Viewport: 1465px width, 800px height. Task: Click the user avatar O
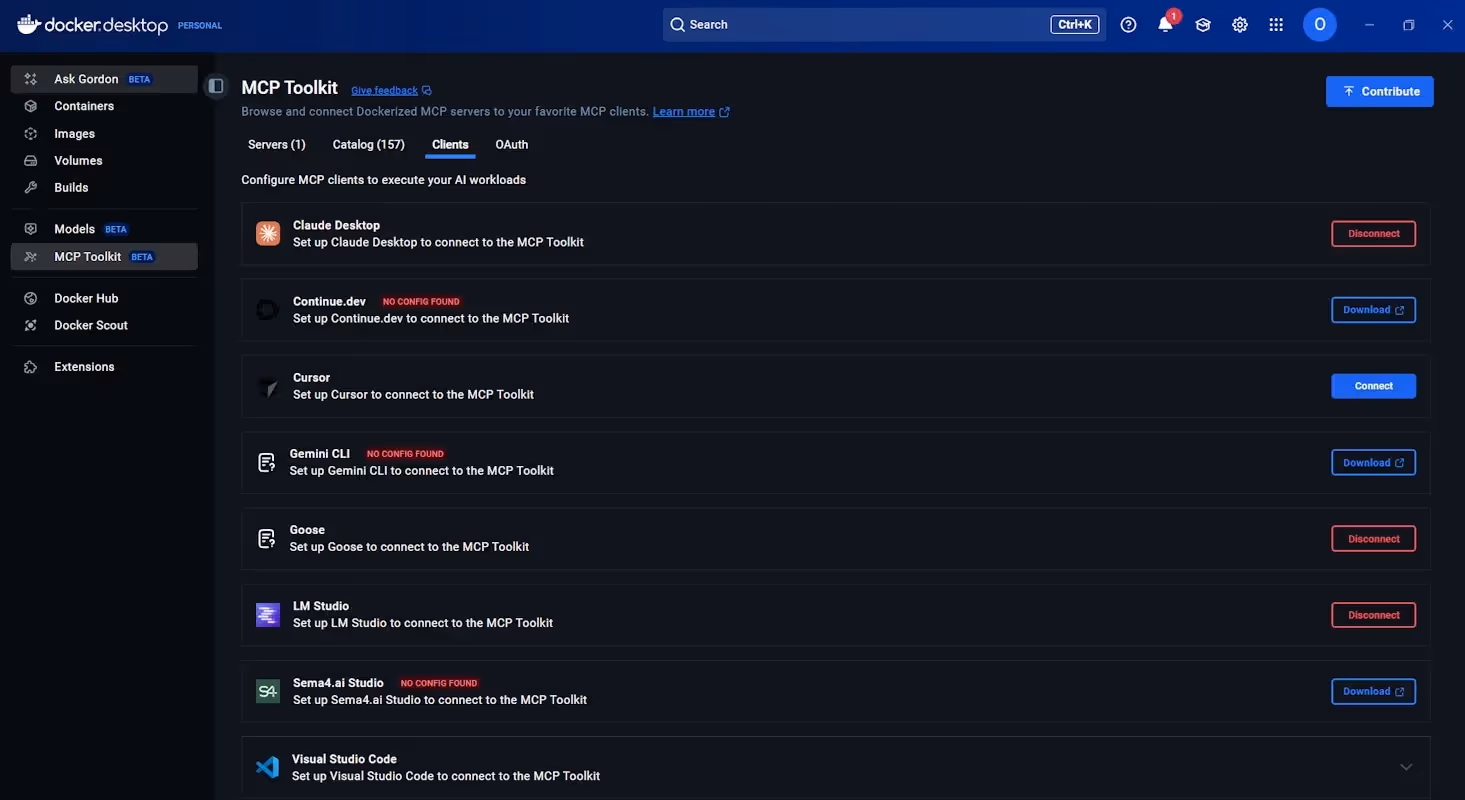click(1320, 24)
